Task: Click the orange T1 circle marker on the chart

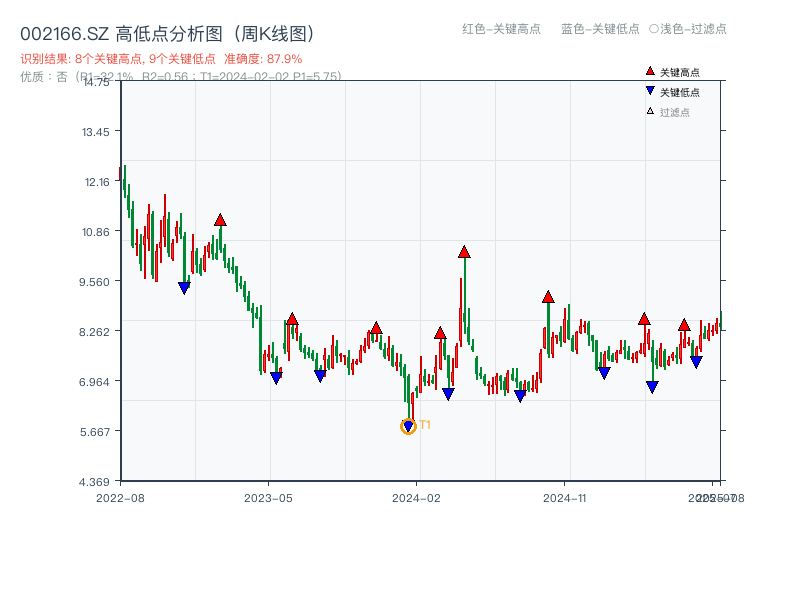Action: point(408,426)
